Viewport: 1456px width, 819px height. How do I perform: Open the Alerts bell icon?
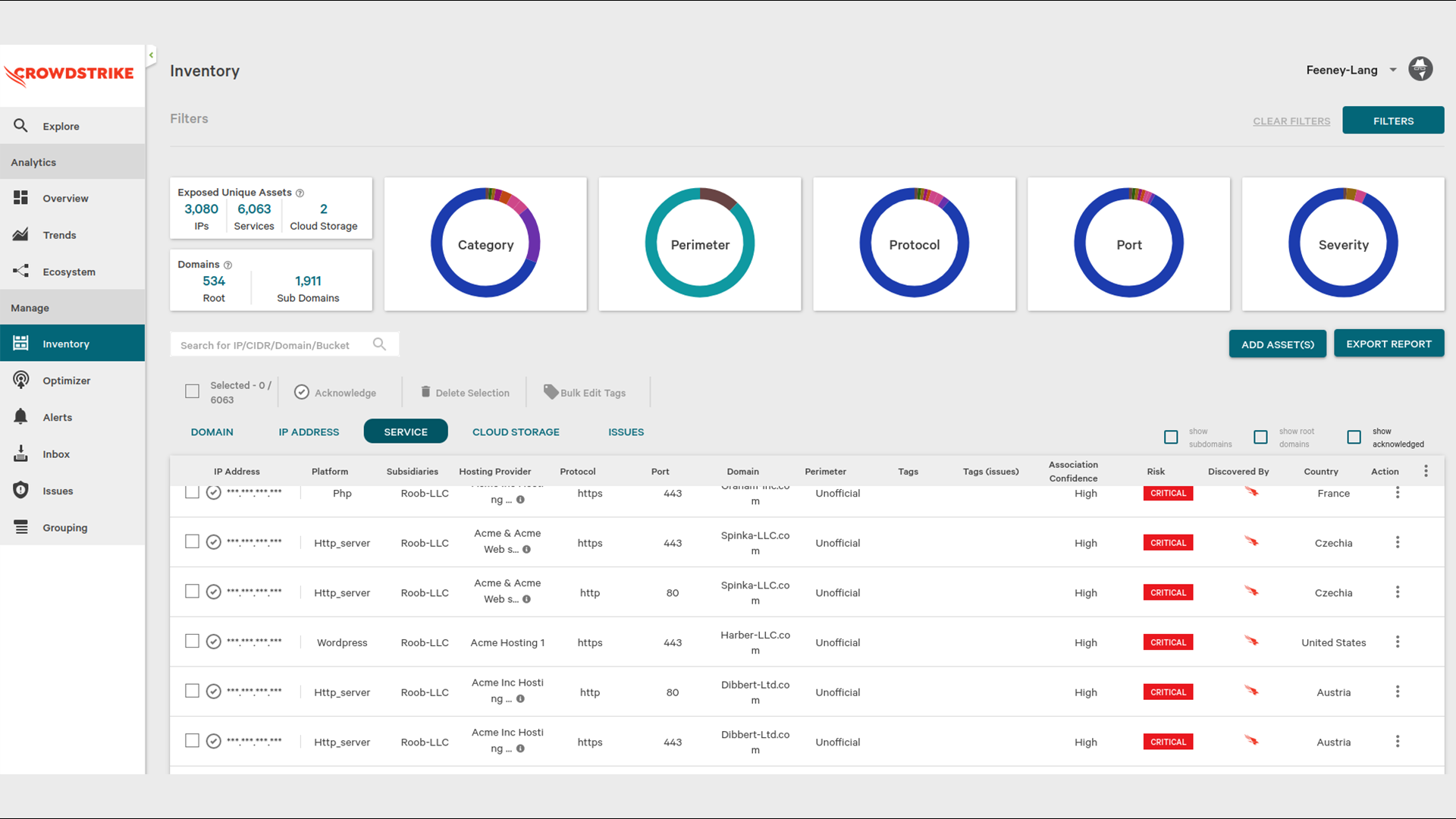click(x=20, y=416)
